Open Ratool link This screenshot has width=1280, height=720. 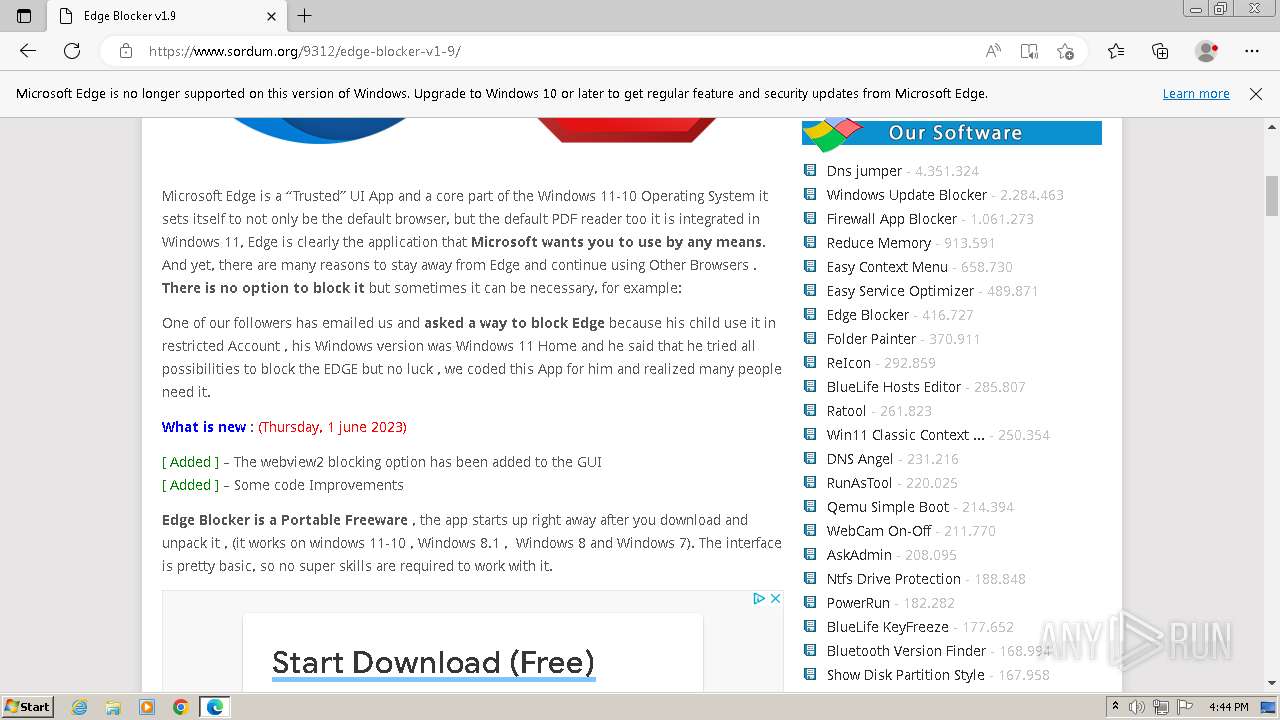[846, 411]
